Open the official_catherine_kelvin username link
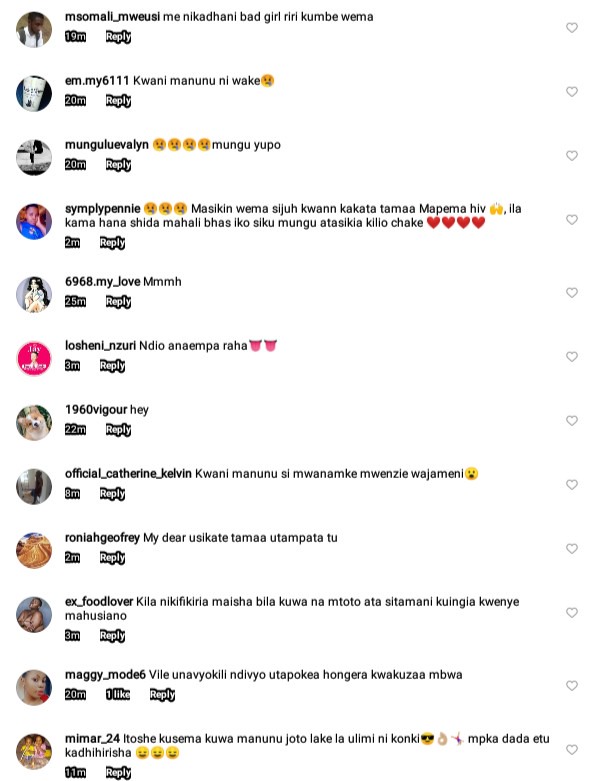The width and height of the screenshot is (600, 781). 128,474
